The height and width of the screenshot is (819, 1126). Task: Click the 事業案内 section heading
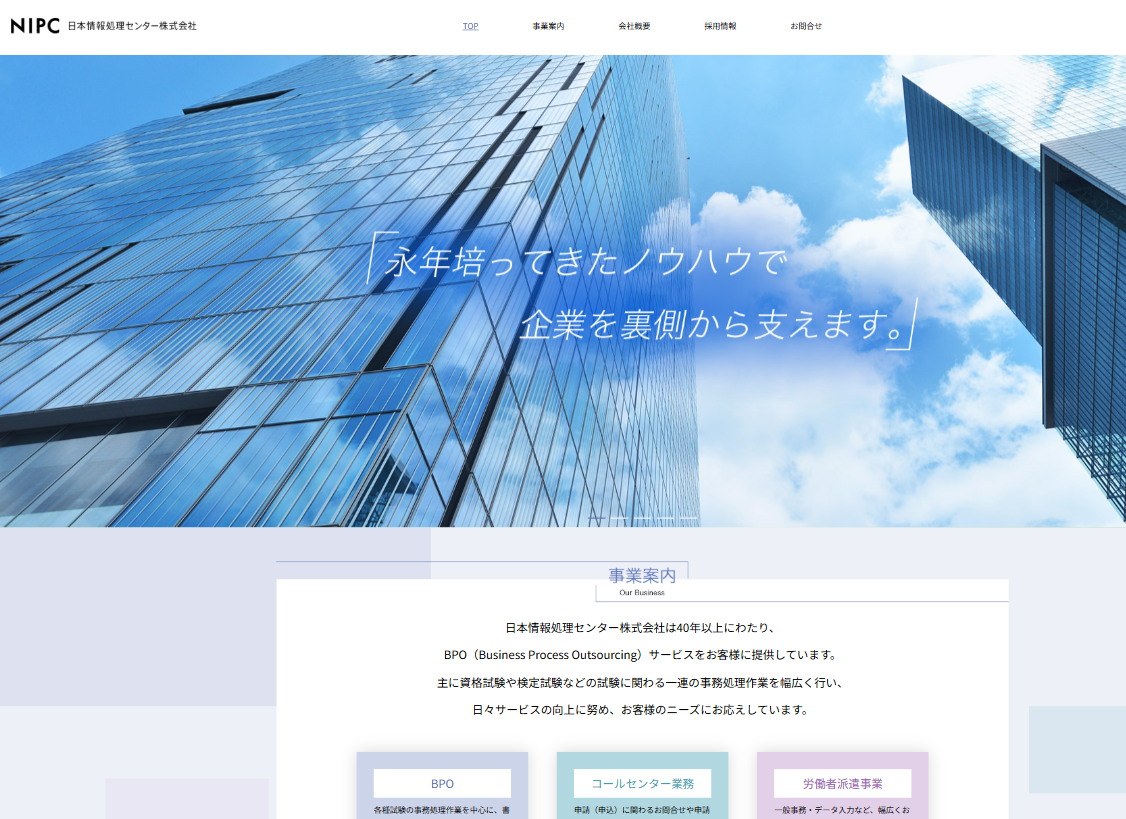tap(641, 575)
